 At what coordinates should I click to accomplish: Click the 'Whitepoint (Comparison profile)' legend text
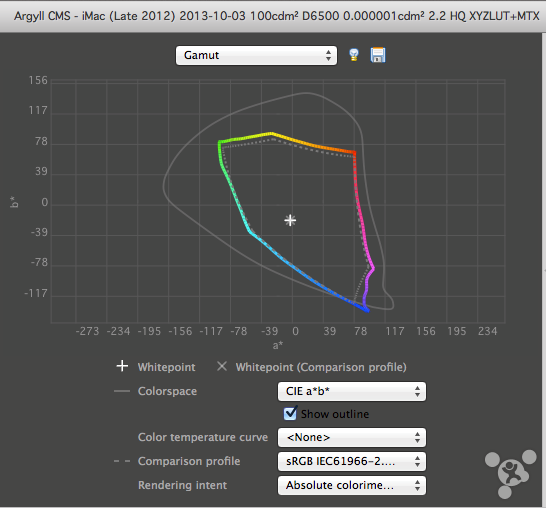[x=321, y=367]
